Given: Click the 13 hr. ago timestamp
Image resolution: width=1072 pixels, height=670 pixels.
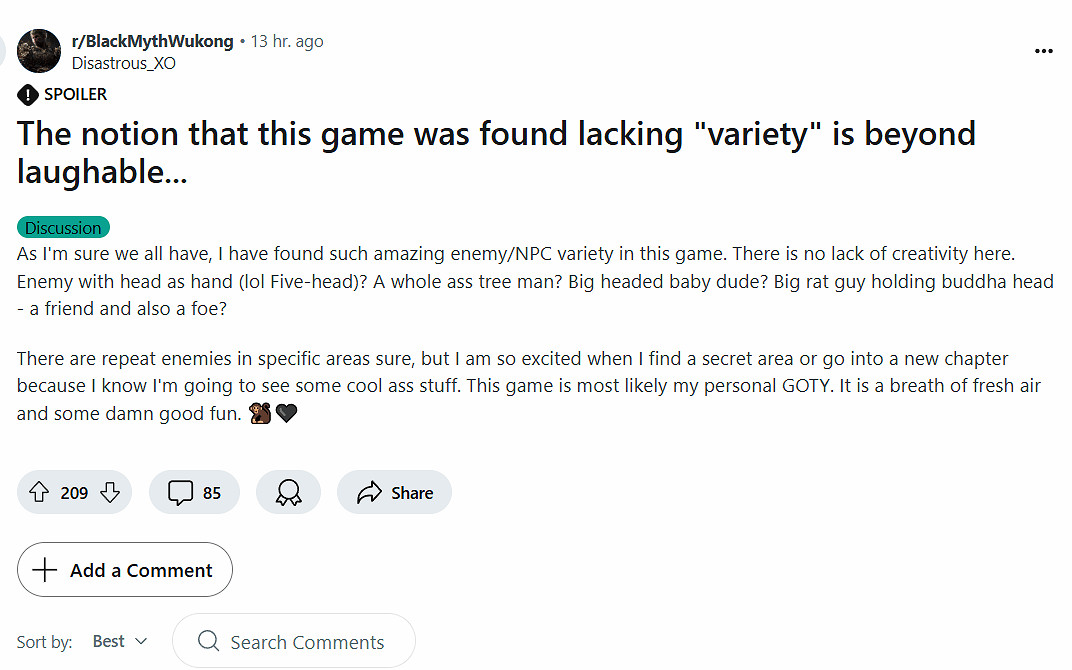Looking at the screenshot, I should [287, 41].
